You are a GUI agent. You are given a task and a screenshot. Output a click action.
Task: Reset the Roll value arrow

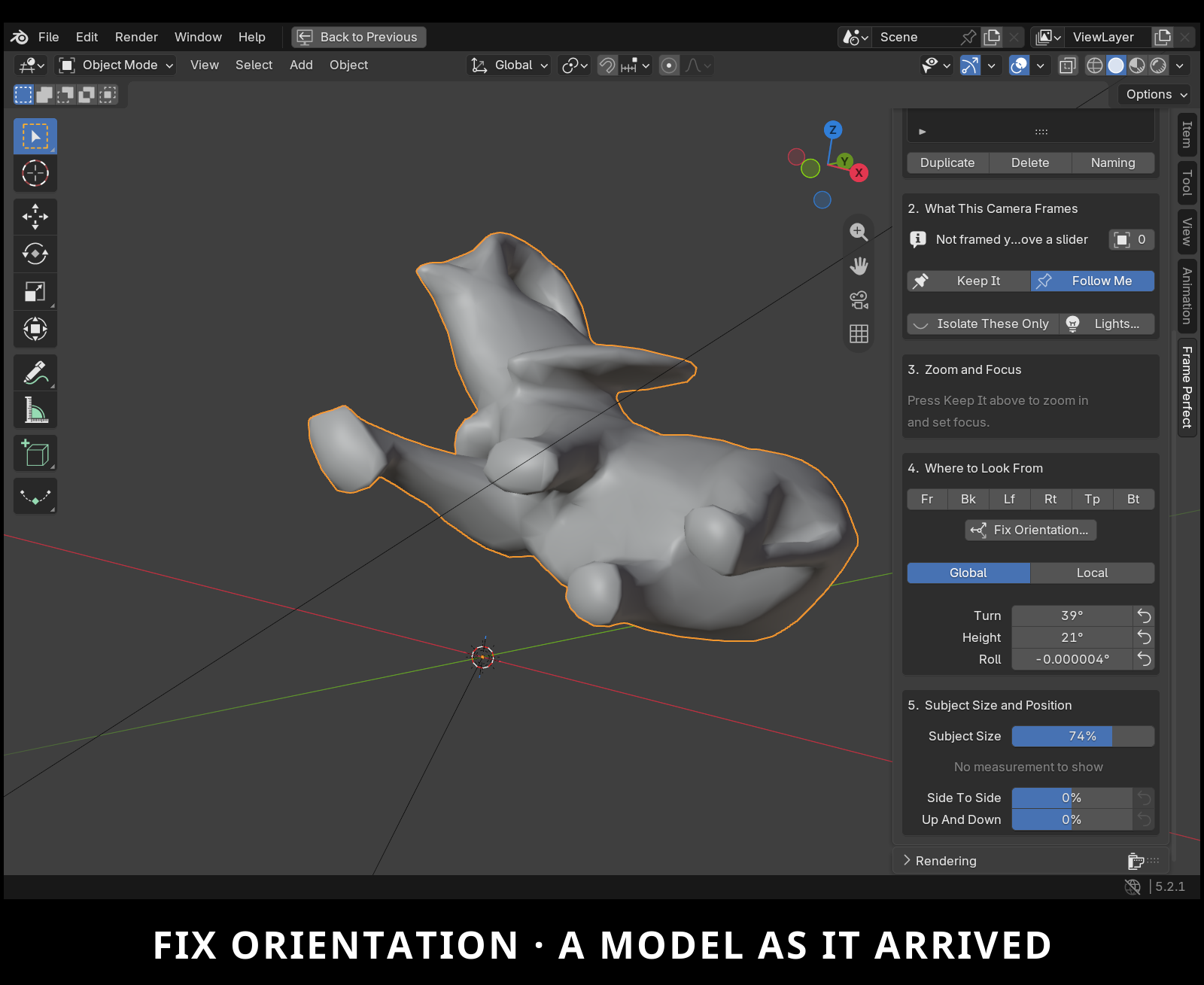tap(1144, 659)
